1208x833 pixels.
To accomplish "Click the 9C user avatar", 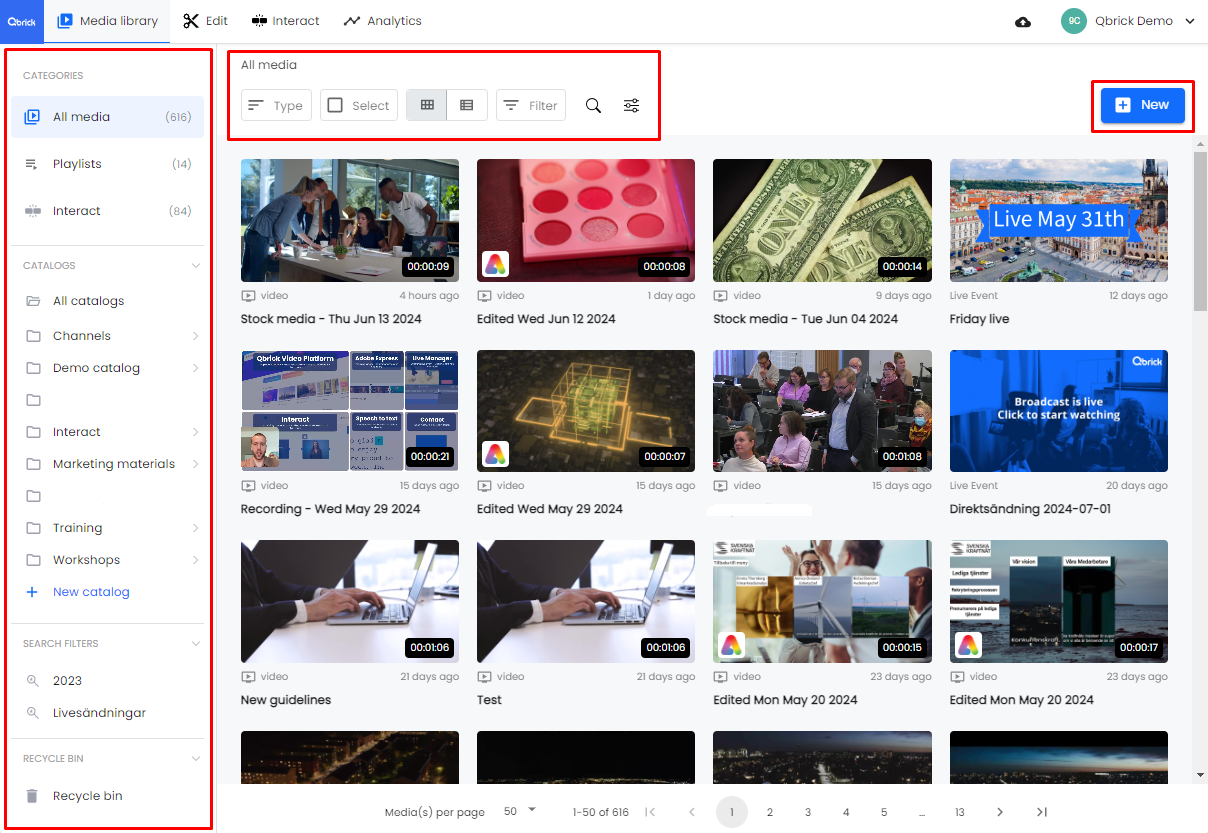I will pos(1074,21).
